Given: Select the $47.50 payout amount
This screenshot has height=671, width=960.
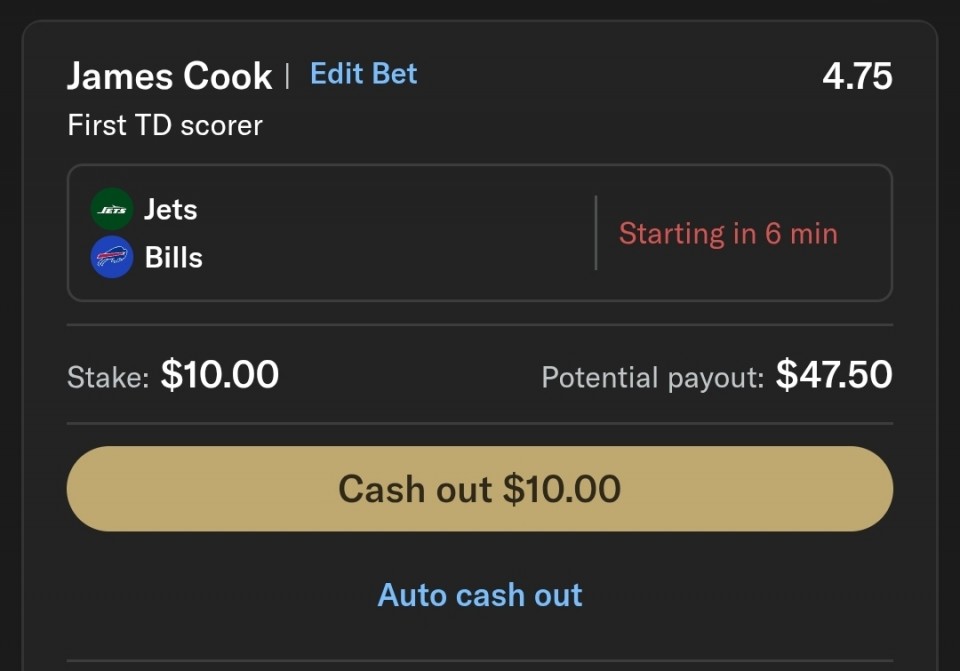Looking at the screenshot, I should (834, 375).
